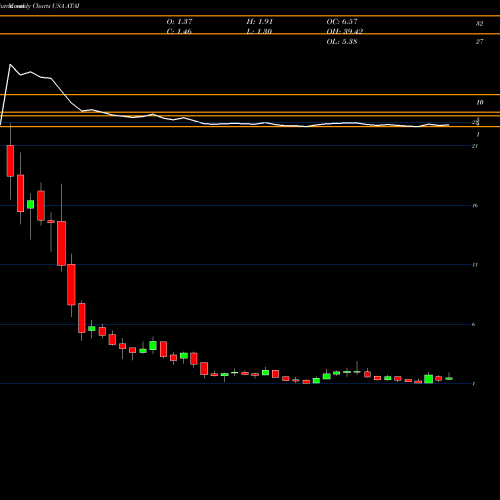Click the '6' candlestick axis label
500x500 pixels.
pos(473,324)
